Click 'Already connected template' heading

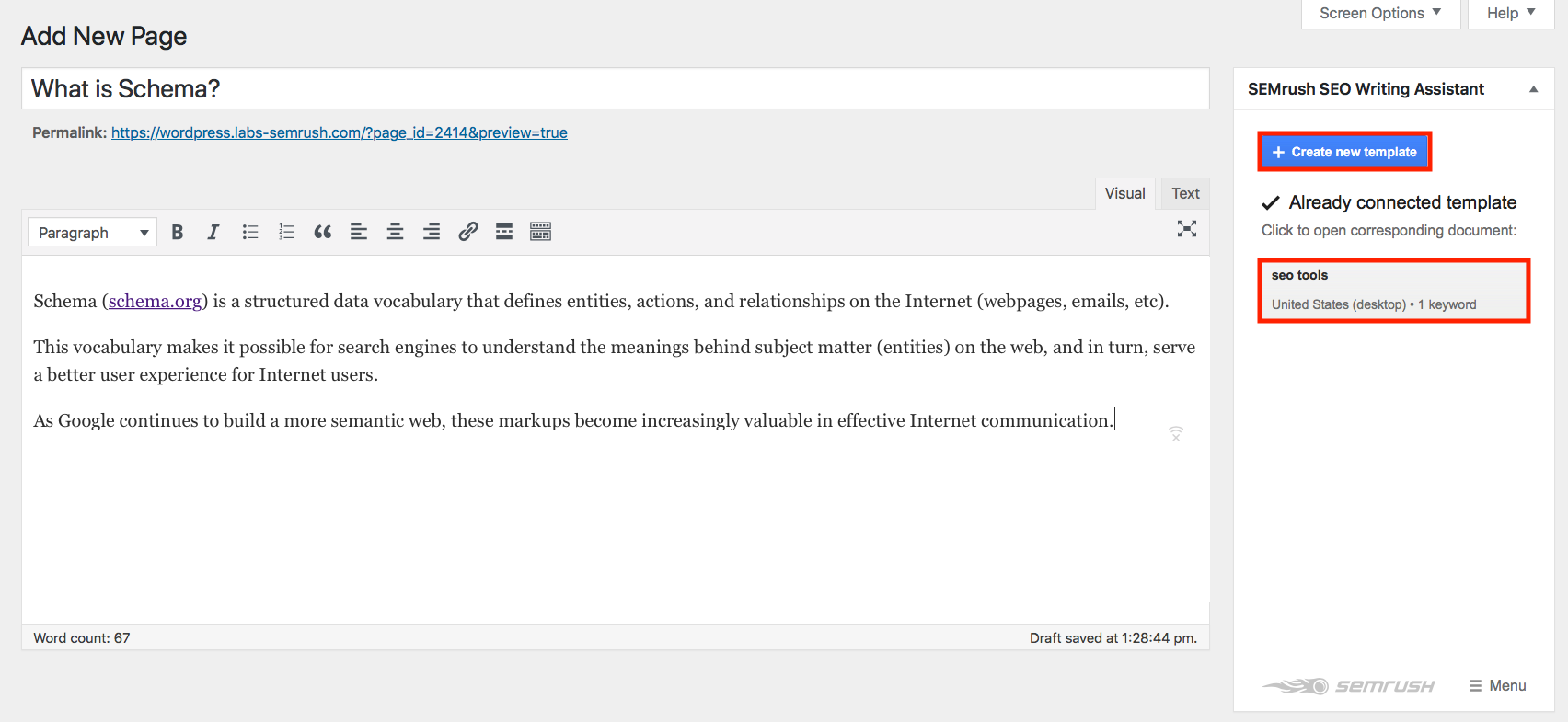point(1402,202)
